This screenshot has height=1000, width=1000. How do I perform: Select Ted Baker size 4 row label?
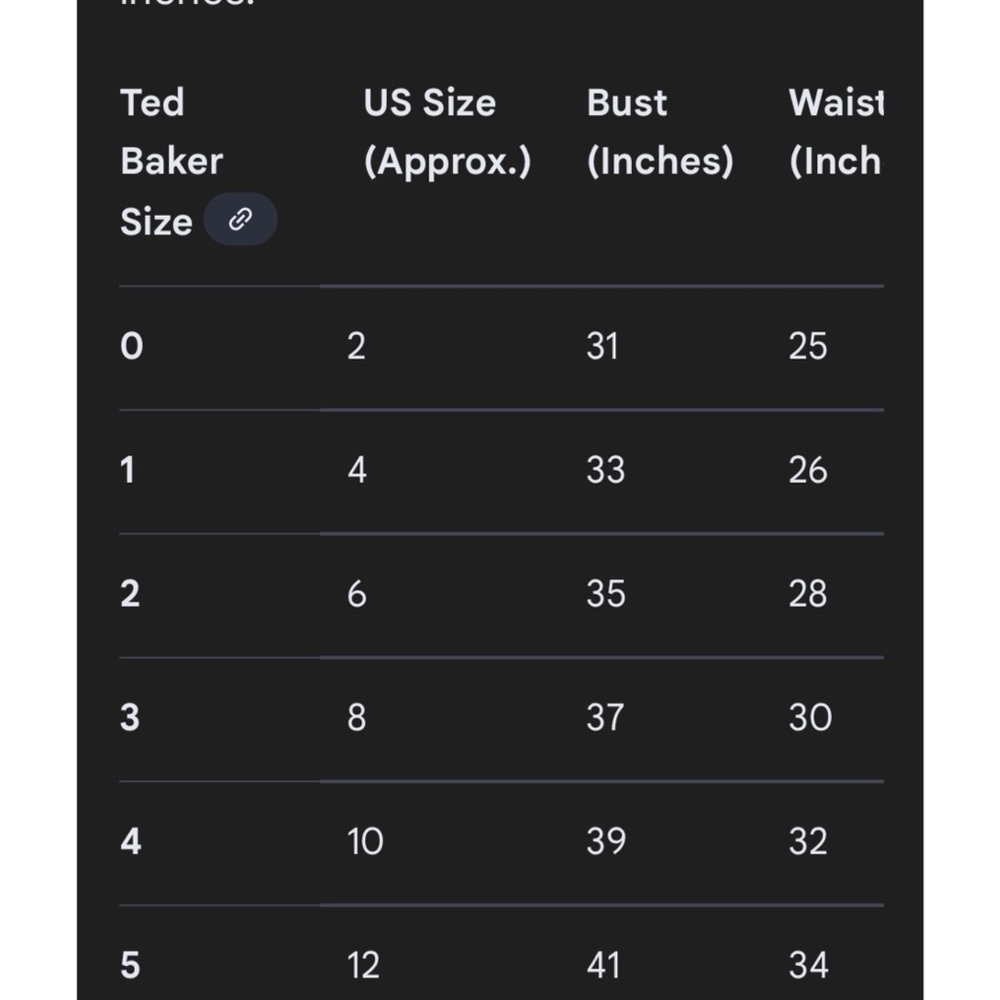point(131,841)
